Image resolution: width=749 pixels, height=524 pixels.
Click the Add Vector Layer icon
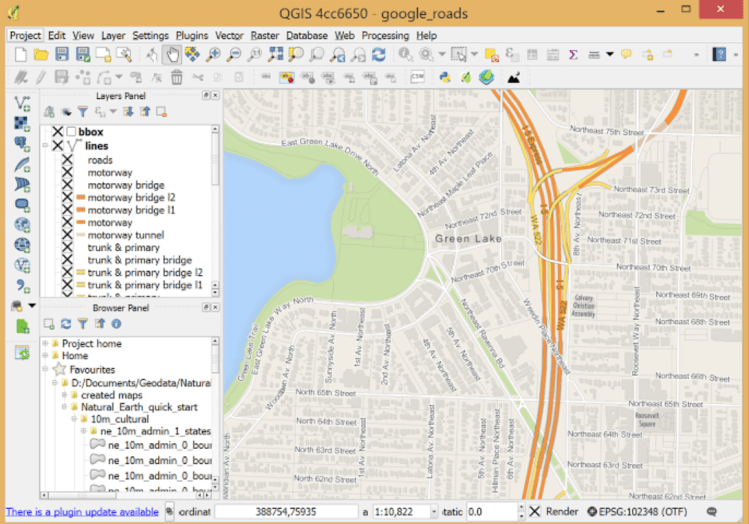pos(22,103)
